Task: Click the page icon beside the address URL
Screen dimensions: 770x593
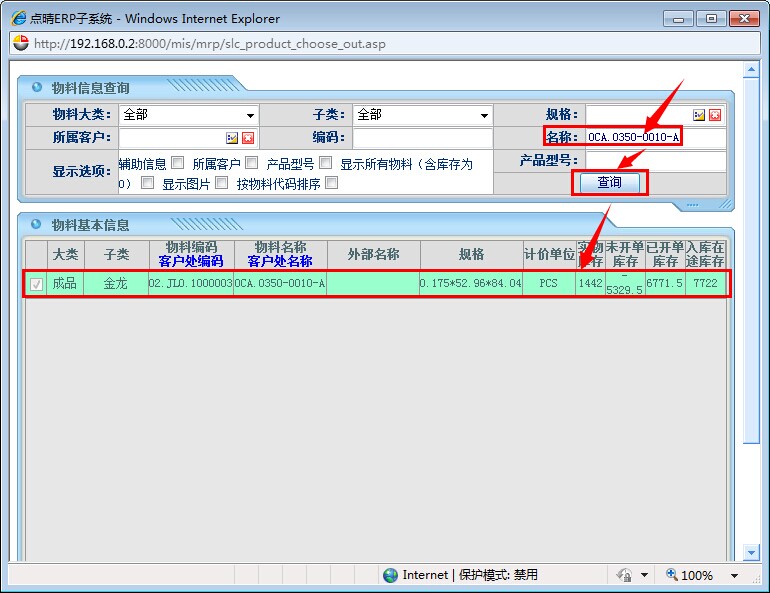Action: point(21,43)
